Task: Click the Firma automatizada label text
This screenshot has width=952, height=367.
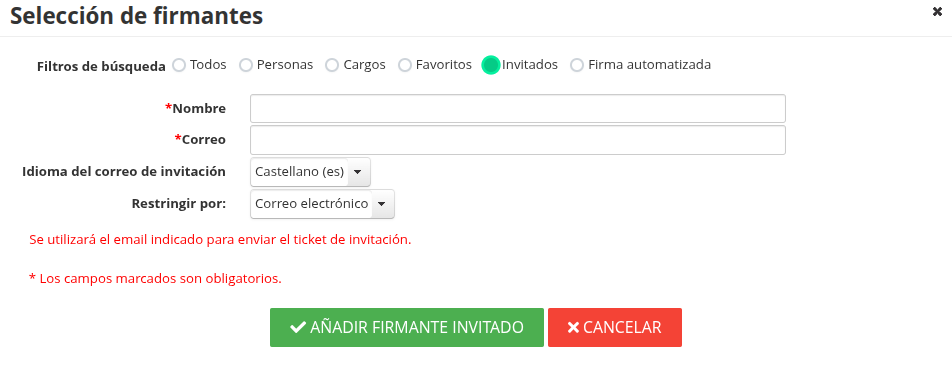Action: (x=650, y=64)
